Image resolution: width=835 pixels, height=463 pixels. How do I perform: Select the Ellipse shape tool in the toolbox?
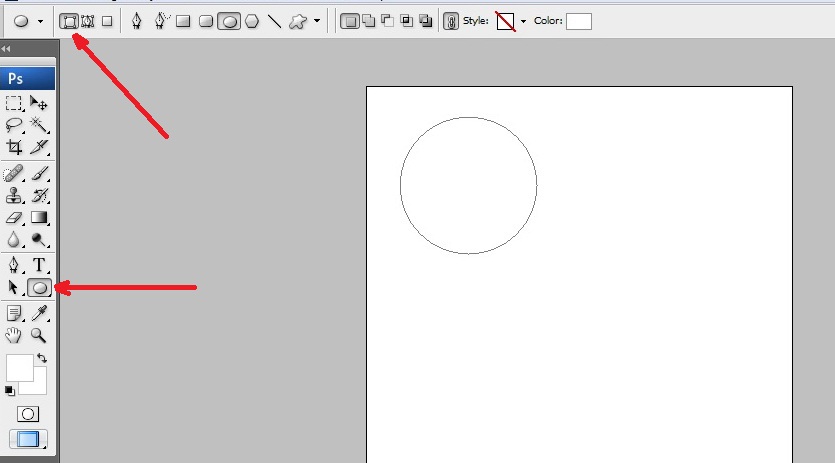tap(39, 288)
